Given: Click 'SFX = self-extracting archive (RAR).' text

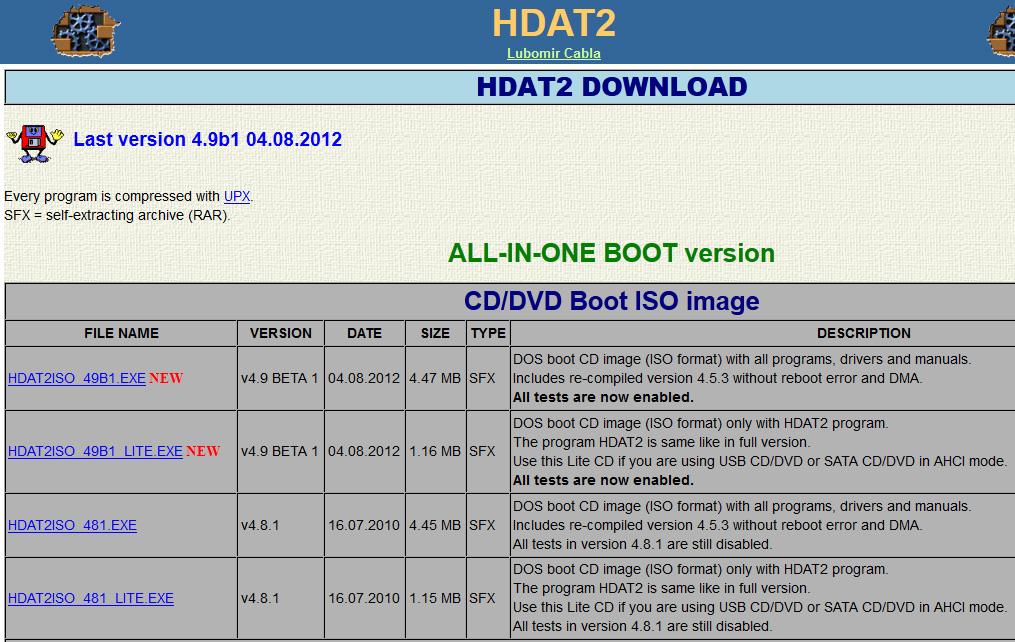Looking at the screenshot, I should tap(117, 215).
